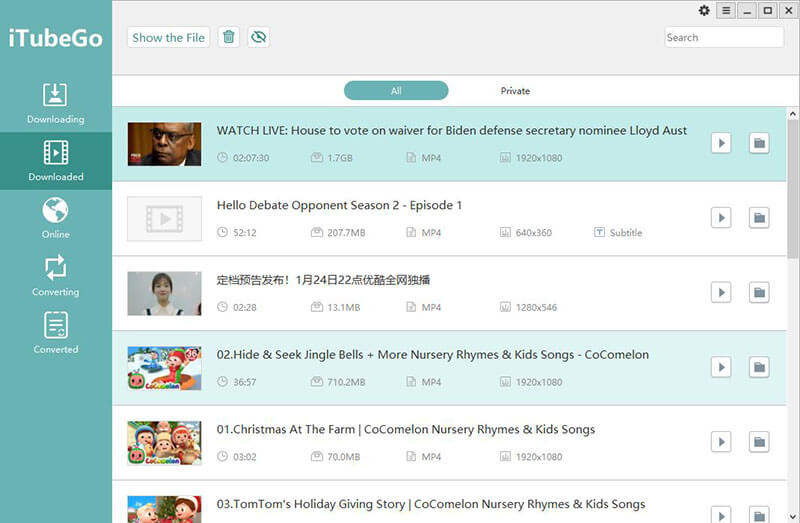Open the Downloaded section in the sidebar
This screenshot has height=523, width=800.
click(56, 161)
